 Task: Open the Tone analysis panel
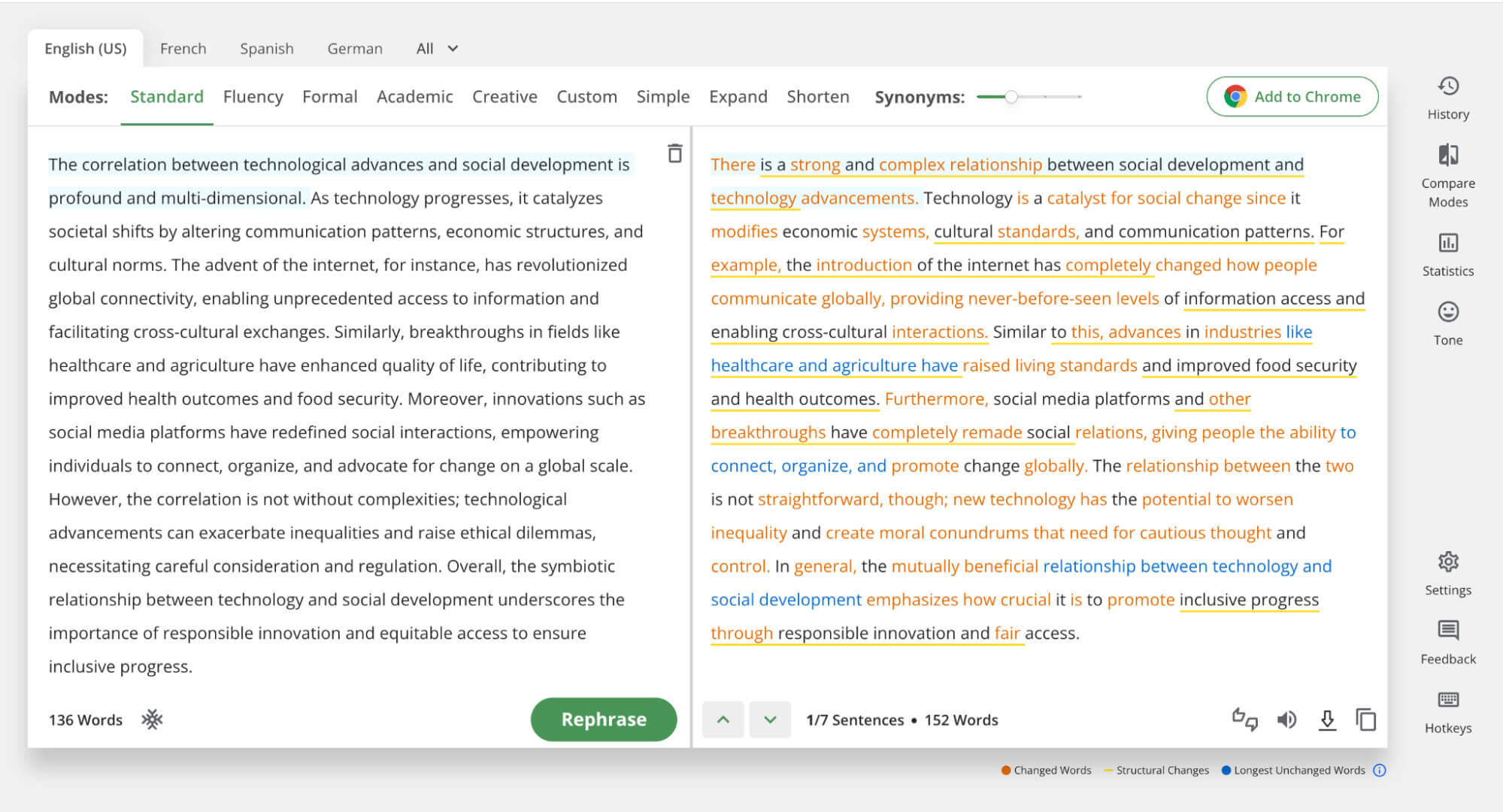tap(1448, 312)
